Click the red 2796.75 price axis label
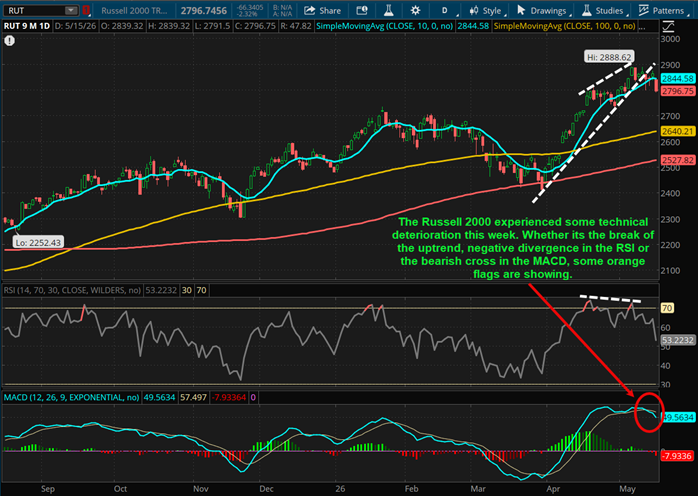 pyautogui.click(x=677, y=91)
